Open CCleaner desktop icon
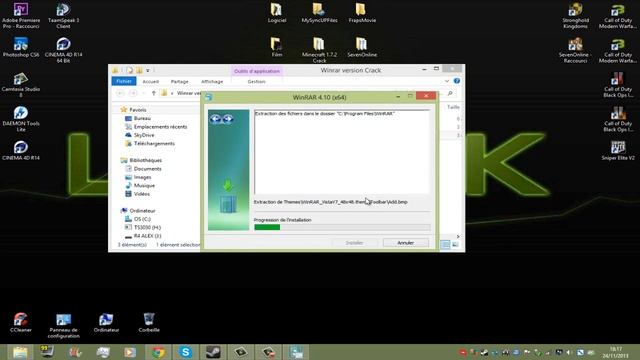640x360 pixels. click(x=21, y=322)
